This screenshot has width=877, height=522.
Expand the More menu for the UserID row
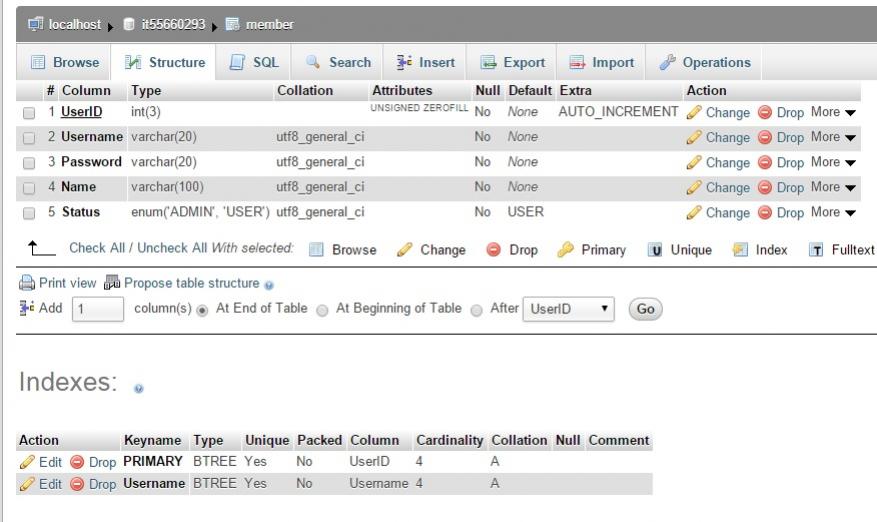click(x=833, y=112)
